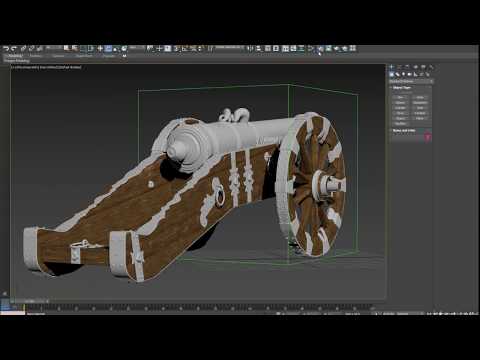Collapse the Object Type rollout

[402, 88]
